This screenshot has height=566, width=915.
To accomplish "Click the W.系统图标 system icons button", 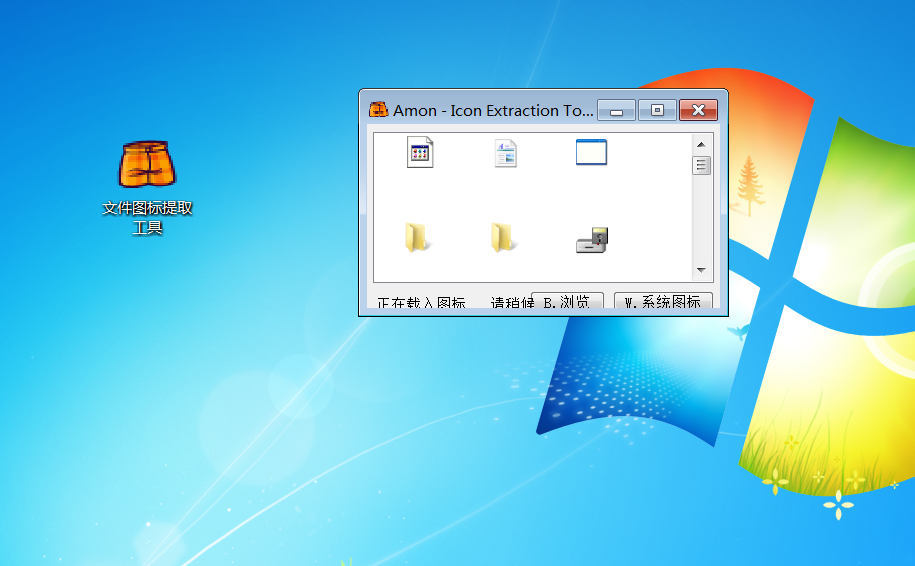I will point(663,301).
